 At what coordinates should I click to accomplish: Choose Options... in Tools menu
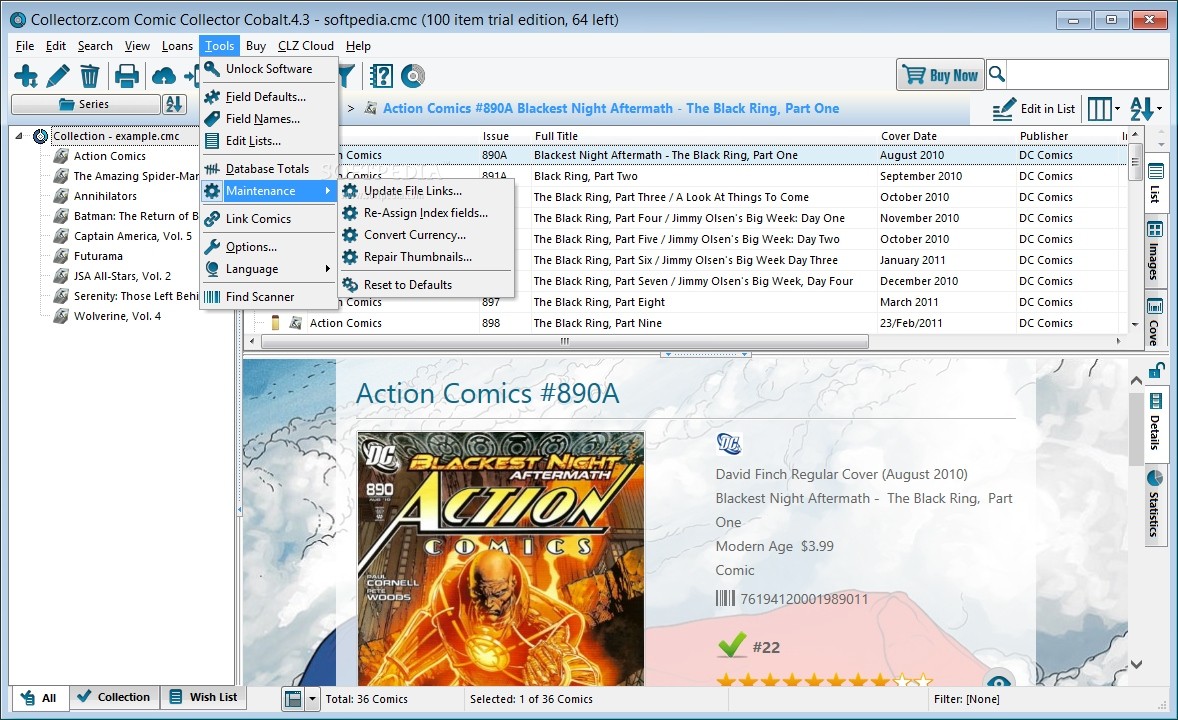[x=269, y=247]
